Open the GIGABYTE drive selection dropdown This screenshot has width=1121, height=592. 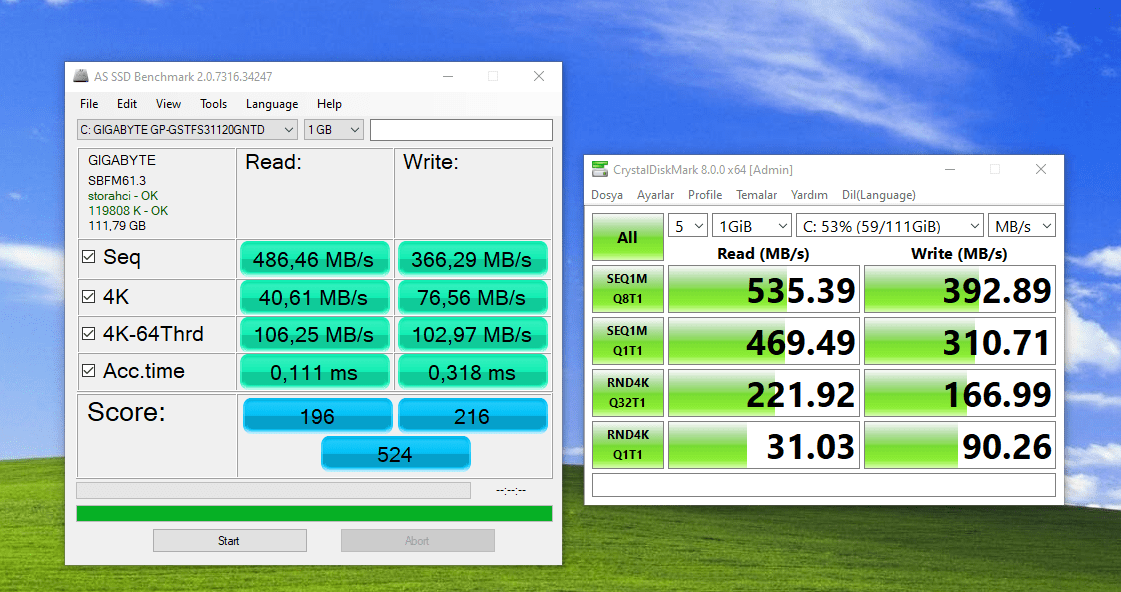pos(187,129)
